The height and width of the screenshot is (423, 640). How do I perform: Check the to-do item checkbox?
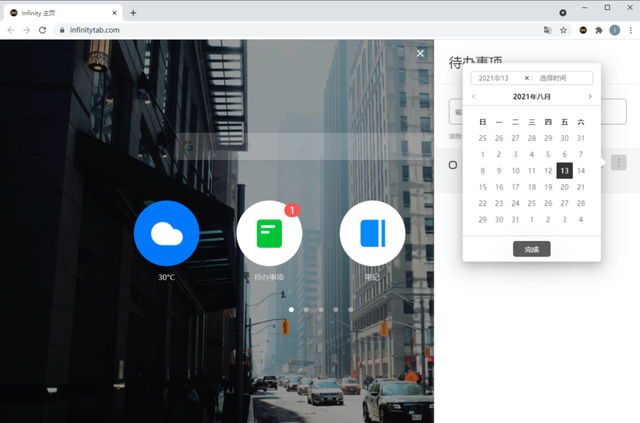tap(453, 165)
